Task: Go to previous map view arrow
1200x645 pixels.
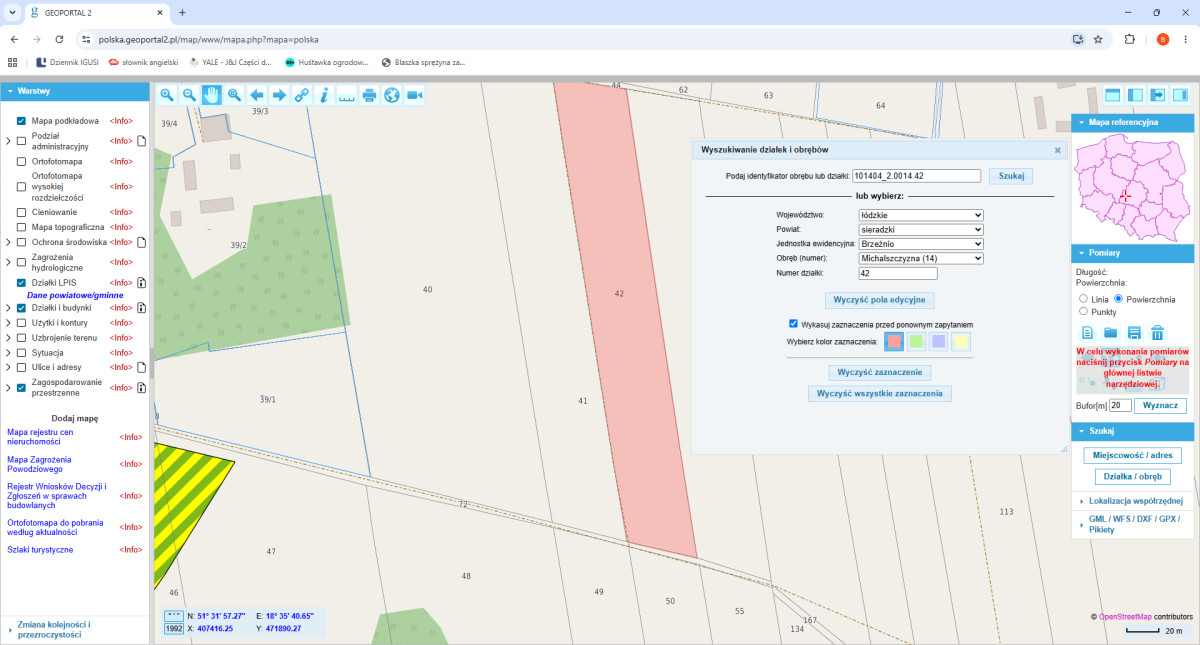Action: [256, 94]
